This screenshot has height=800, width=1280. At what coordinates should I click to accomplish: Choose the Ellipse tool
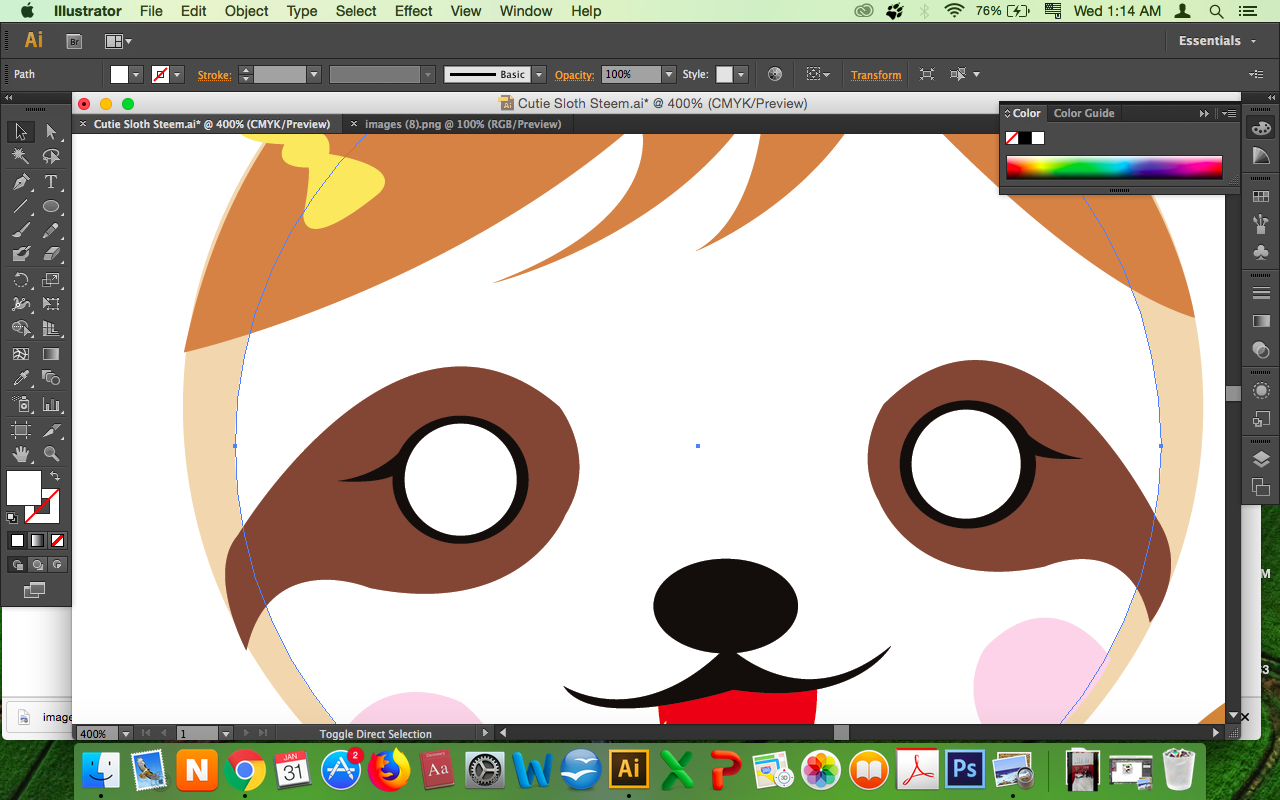(x=51, y=207)
